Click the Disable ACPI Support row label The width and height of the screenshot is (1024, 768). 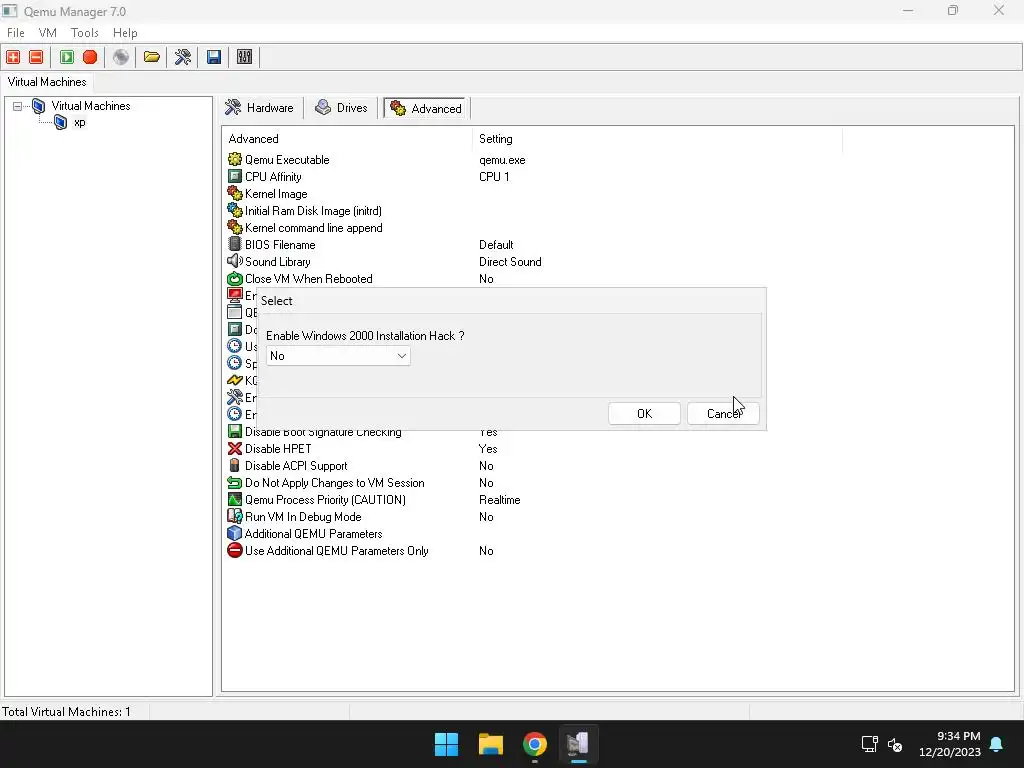[296, 466]
